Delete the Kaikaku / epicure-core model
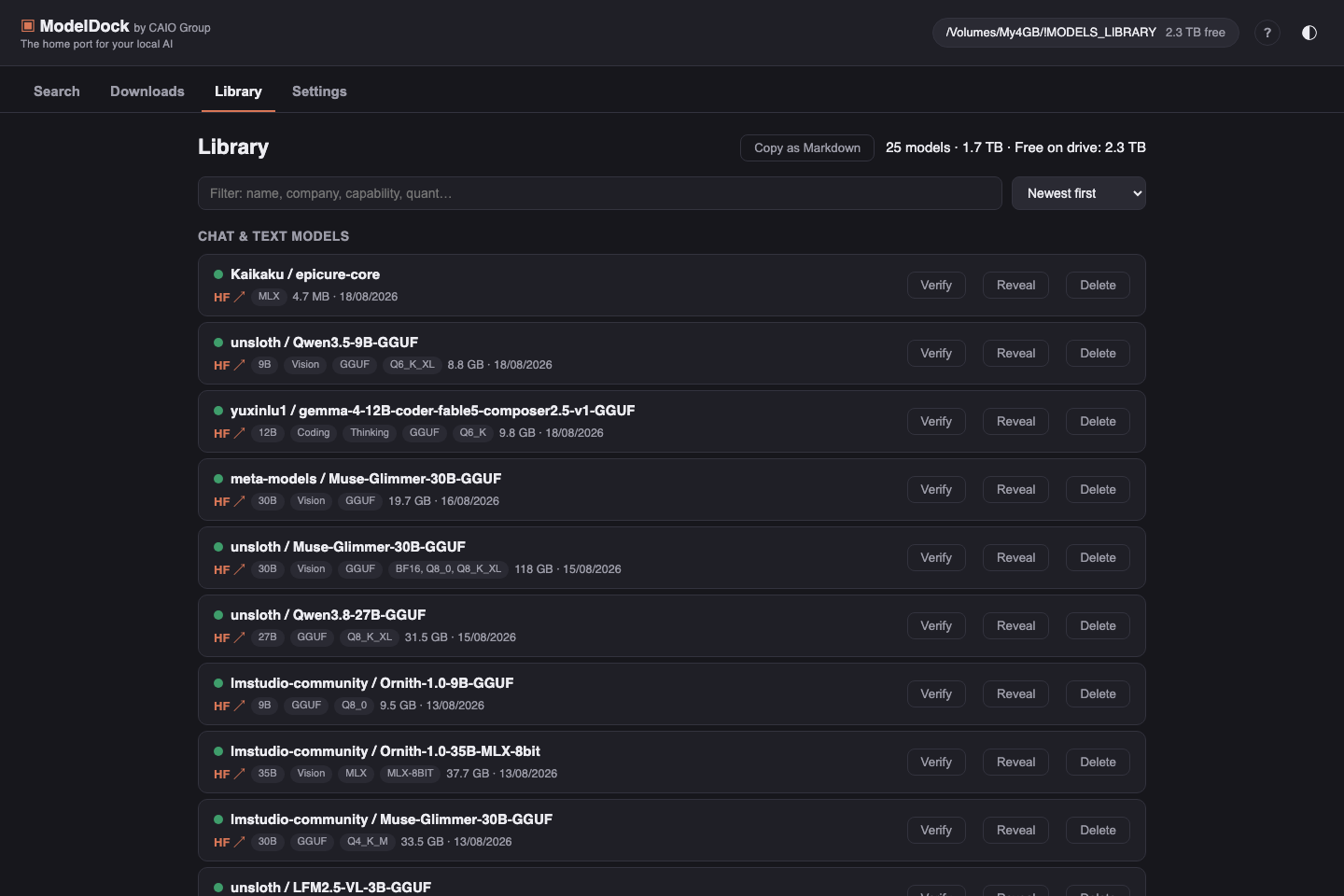Viewport: 1344px width, 896px height. 1098,286
